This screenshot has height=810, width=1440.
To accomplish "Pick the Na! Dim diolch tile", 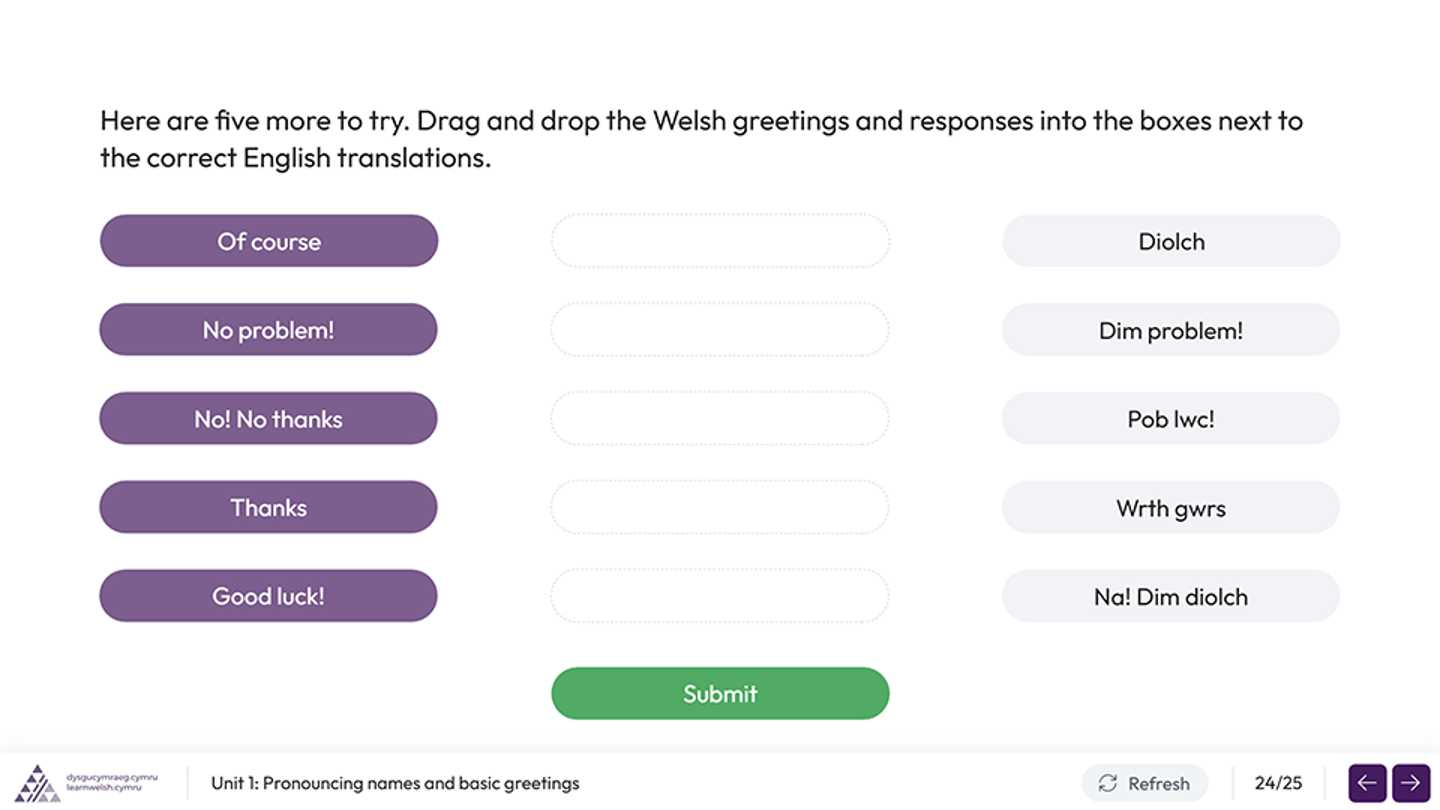I will (1171, 596).
